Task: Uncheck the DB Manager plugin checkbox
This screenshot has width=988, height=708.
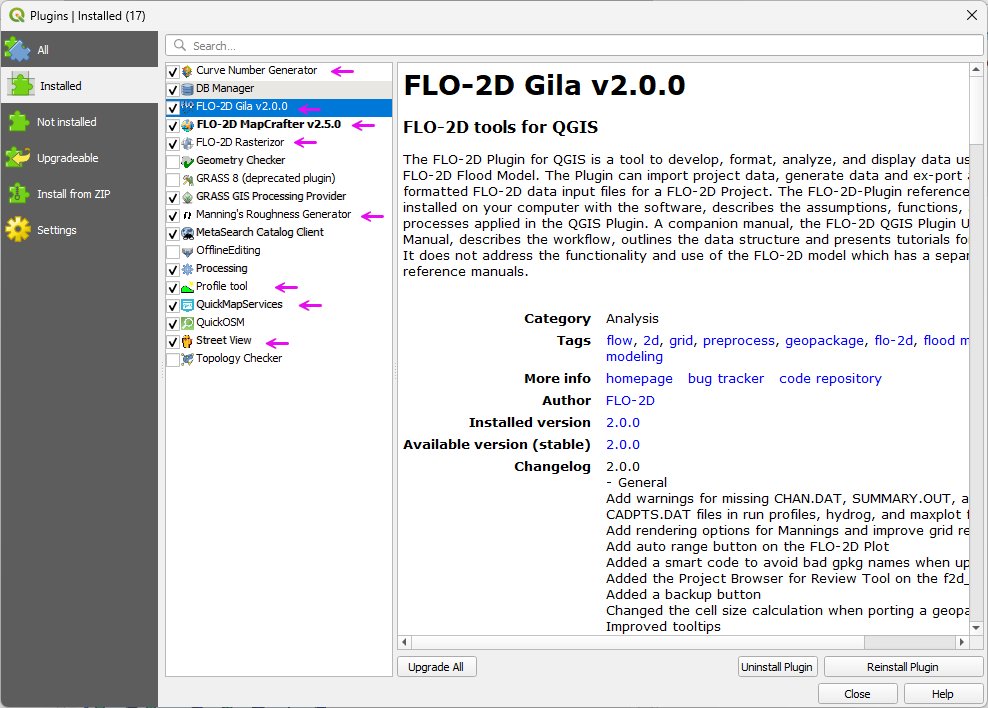Action: point(173,89)
